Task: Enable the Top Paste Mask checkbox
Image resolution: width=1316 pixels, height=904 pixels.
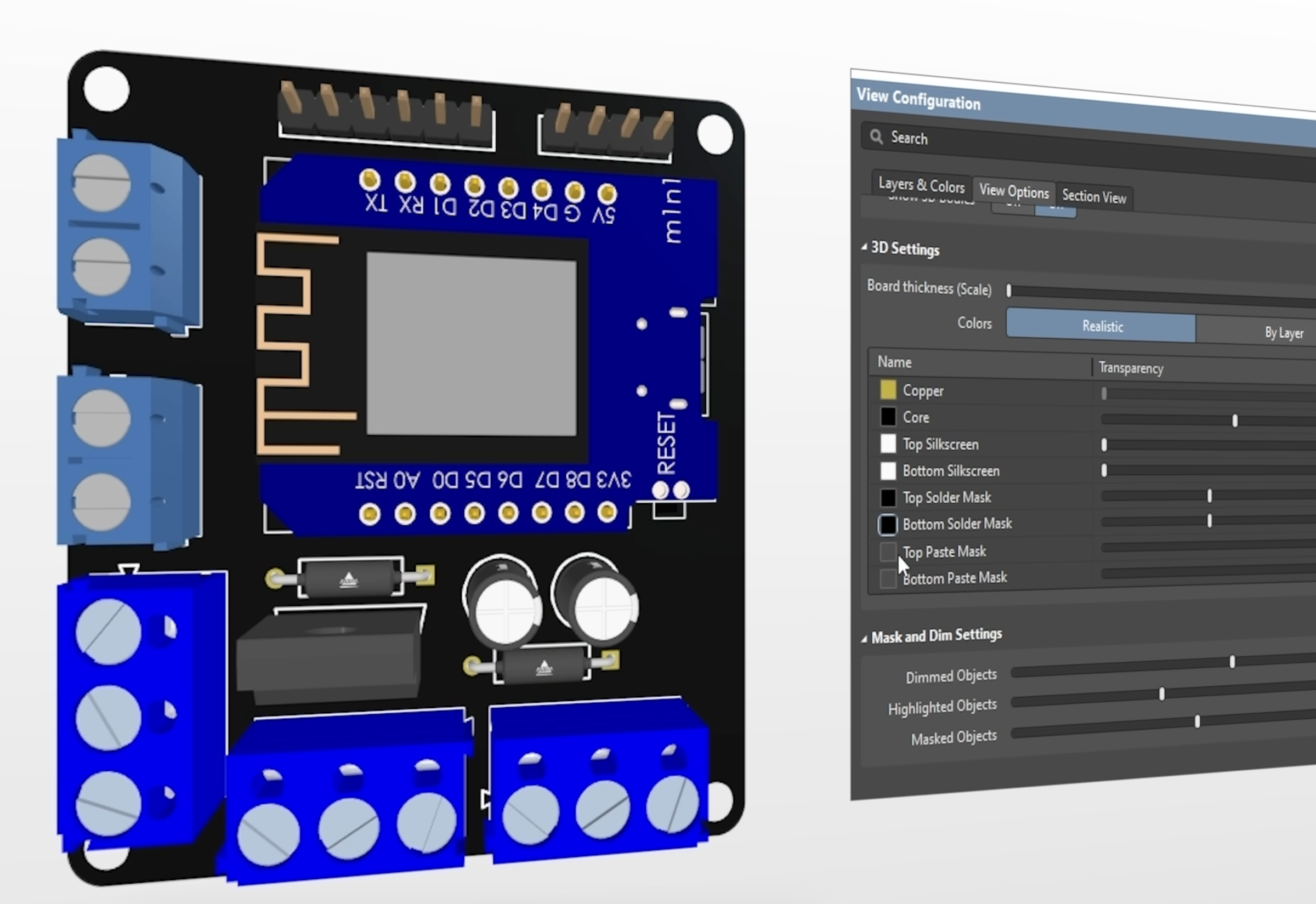Action: pos(888,552)
